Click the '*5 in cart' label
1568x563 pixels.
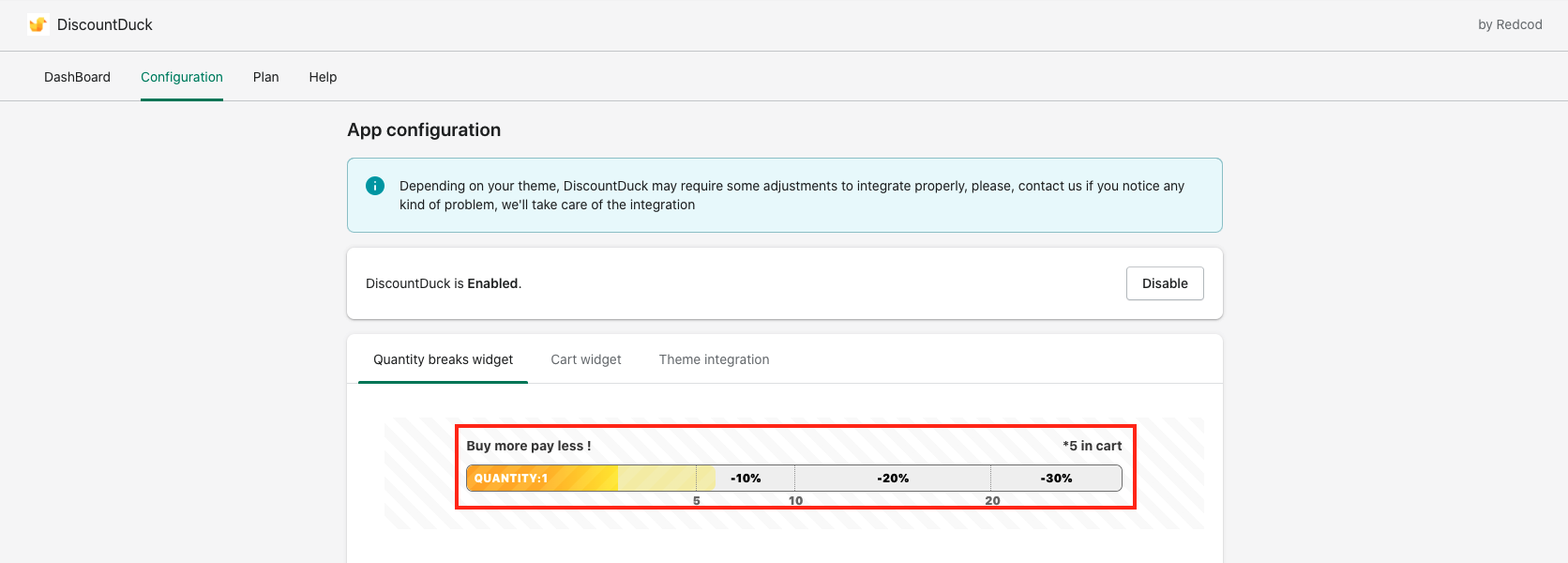tap(1092, 446)
